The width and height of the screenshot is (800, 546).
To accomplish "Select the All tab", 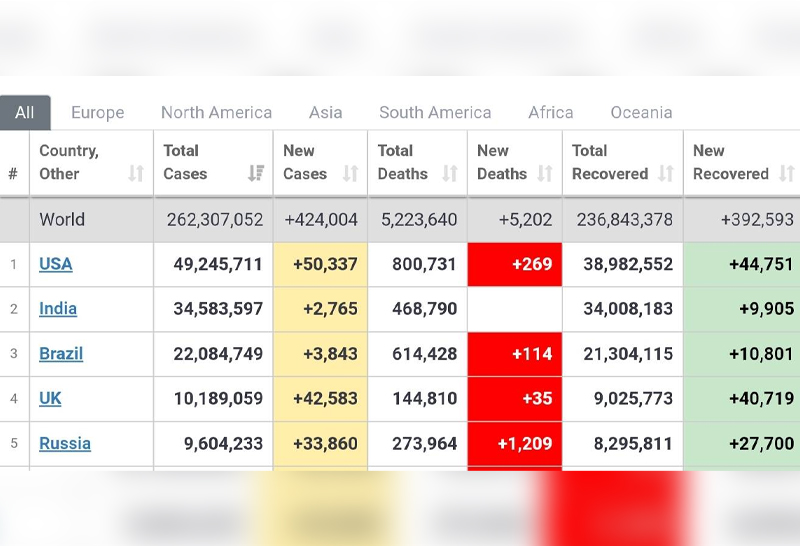I will point(25,113).
